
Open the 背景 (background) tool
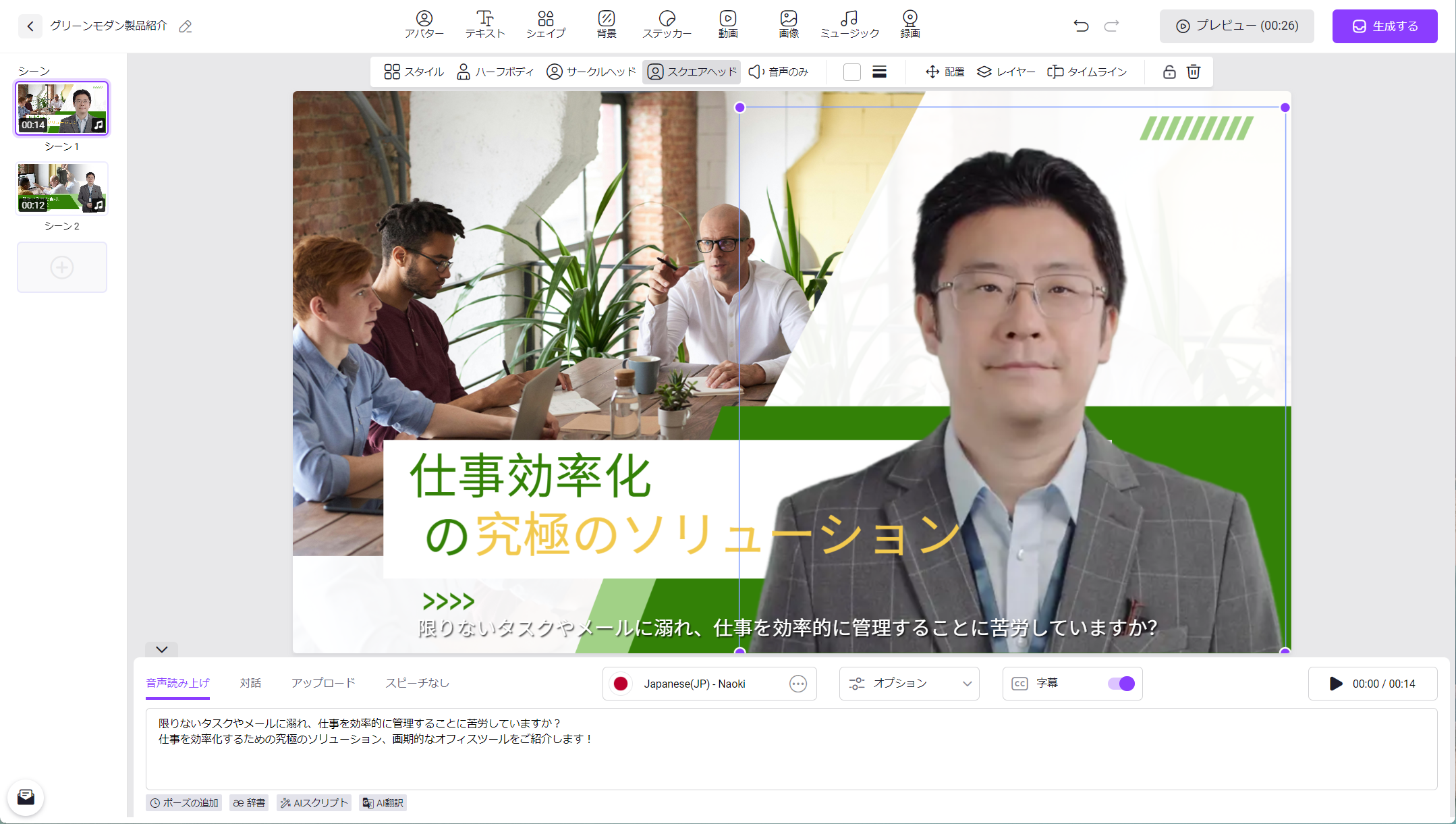pos(606,24)
